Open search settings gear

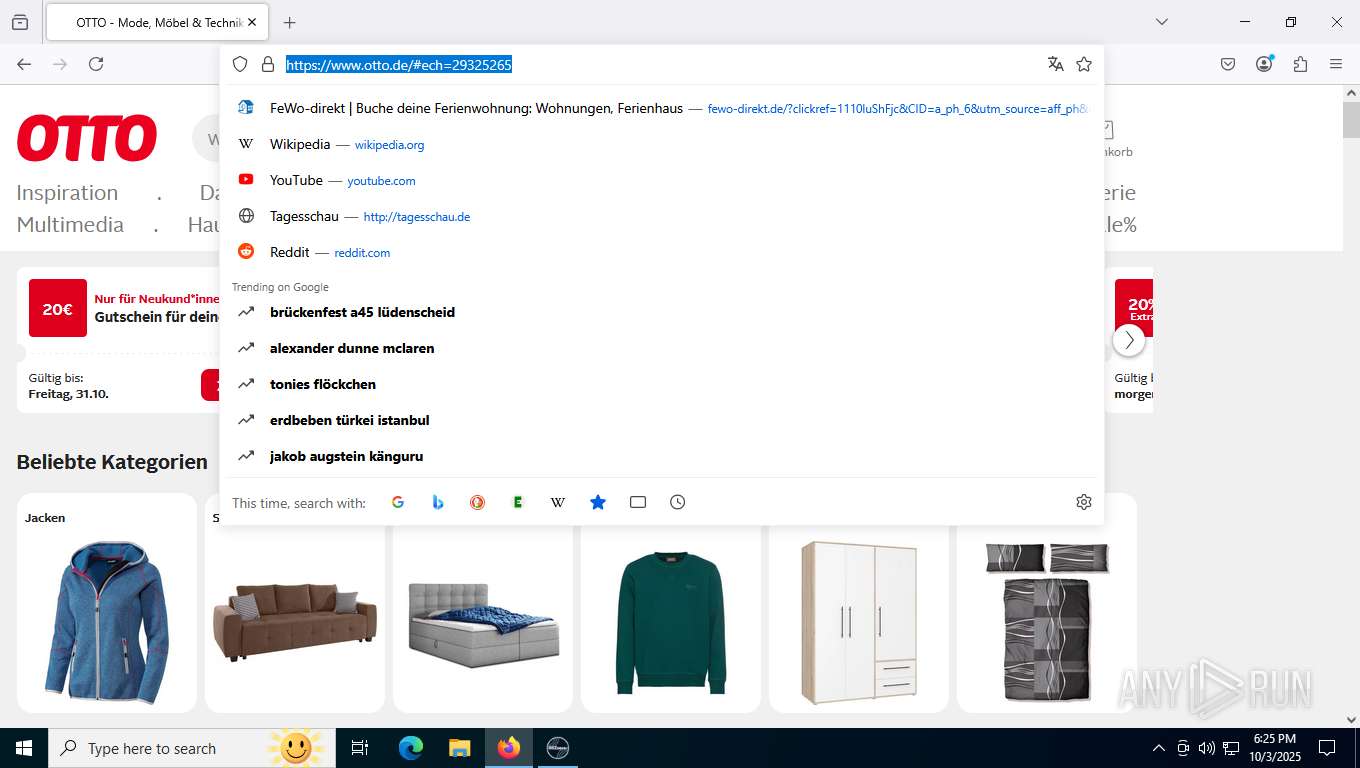click(1084, 502)
